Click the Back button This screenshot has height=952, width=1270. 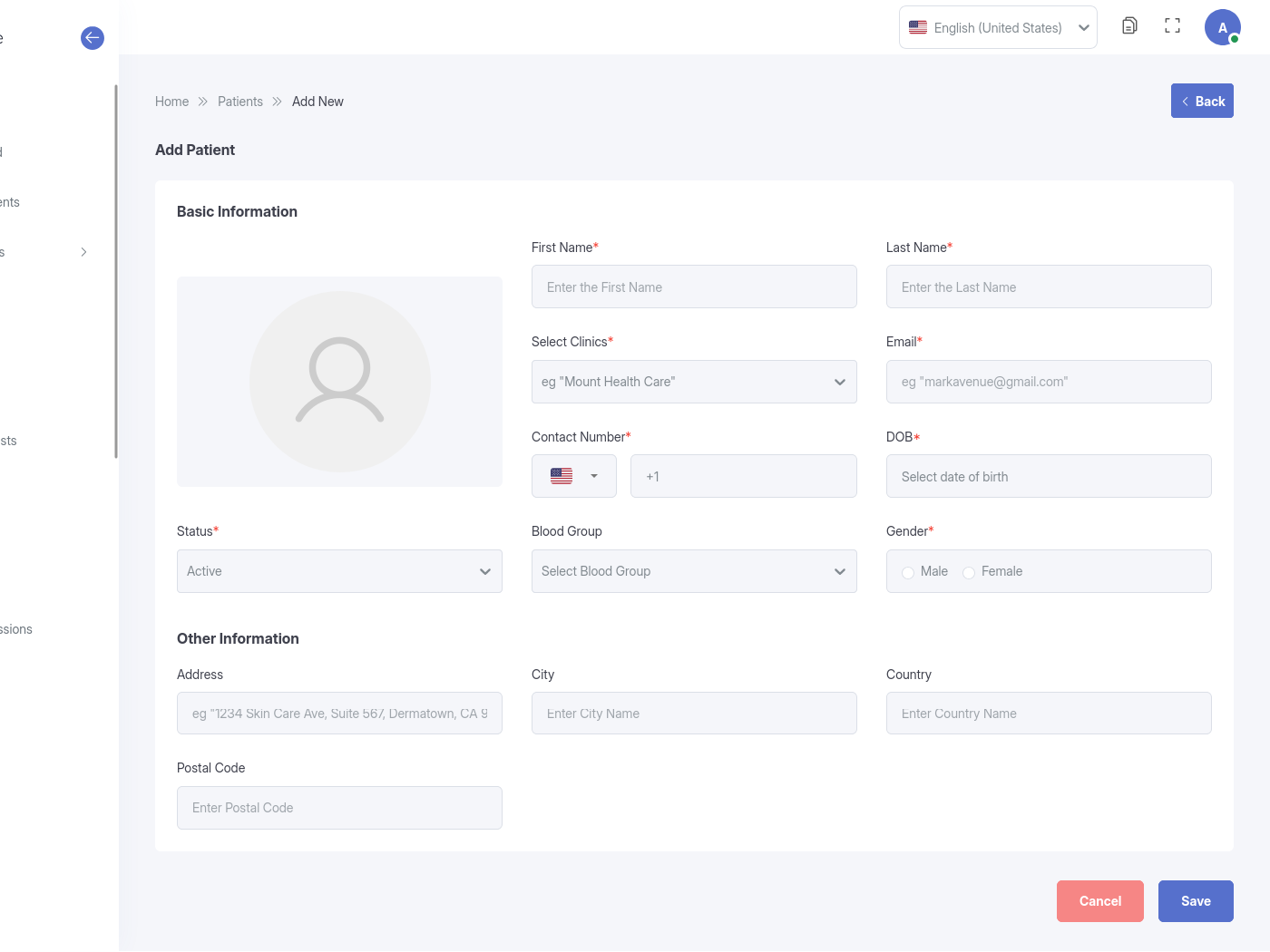(x=1202, y=101)
